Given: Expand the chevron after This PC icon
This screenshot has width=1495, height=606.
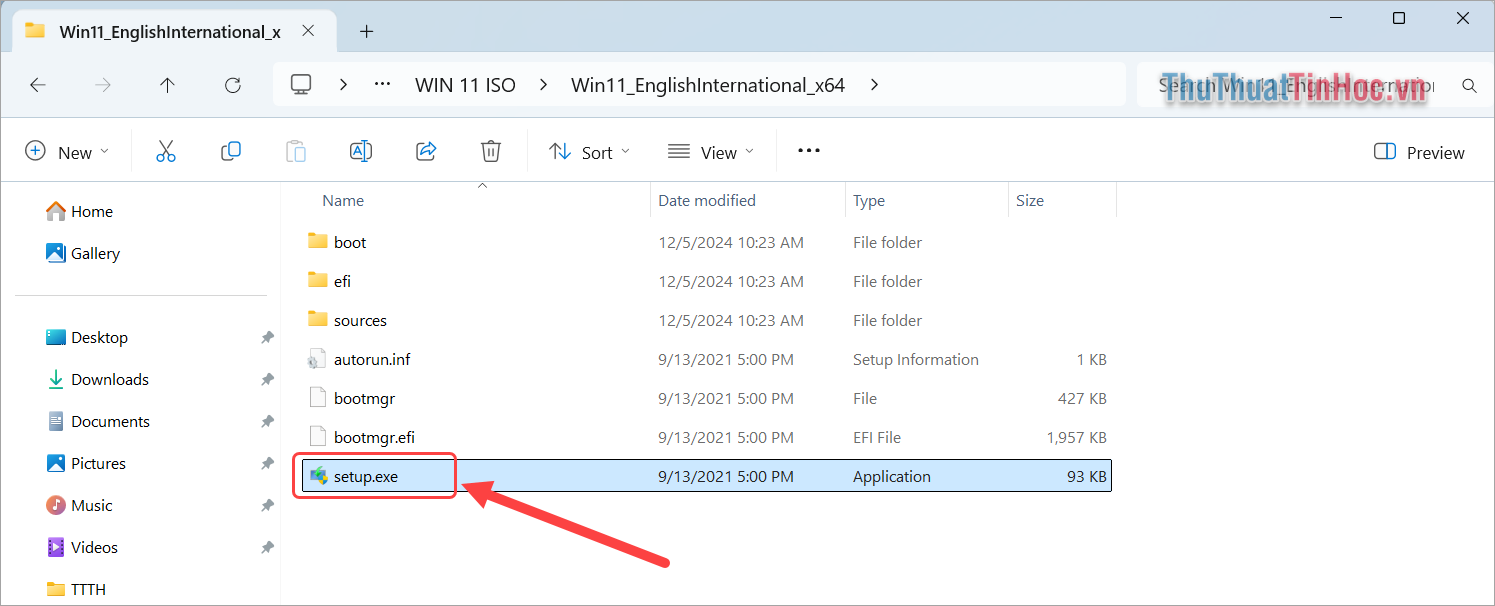Looking at the screenshot, I should [x=343, y=85].
